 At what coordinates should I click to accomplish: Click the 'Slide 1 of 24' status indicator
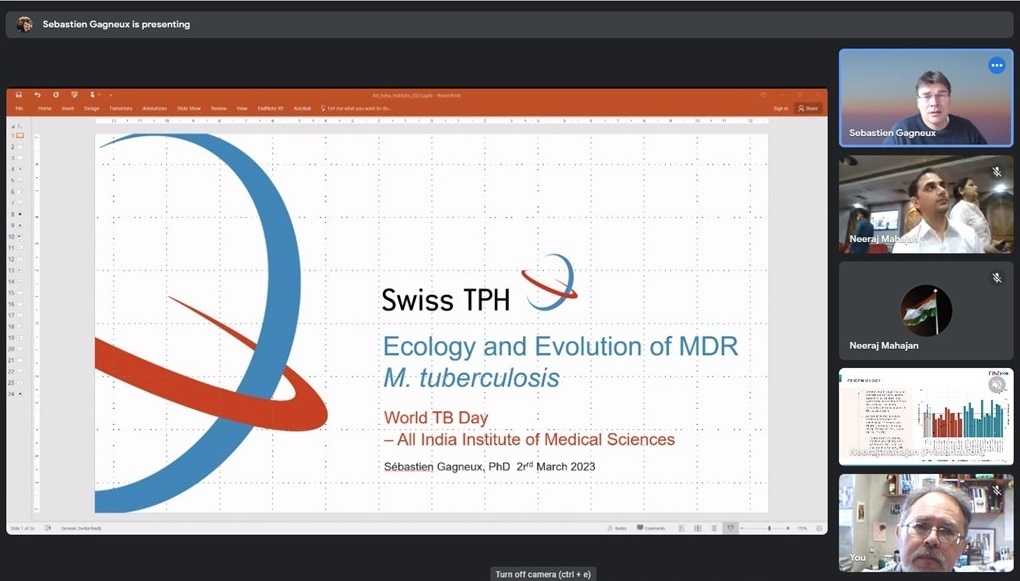(23, 528)
